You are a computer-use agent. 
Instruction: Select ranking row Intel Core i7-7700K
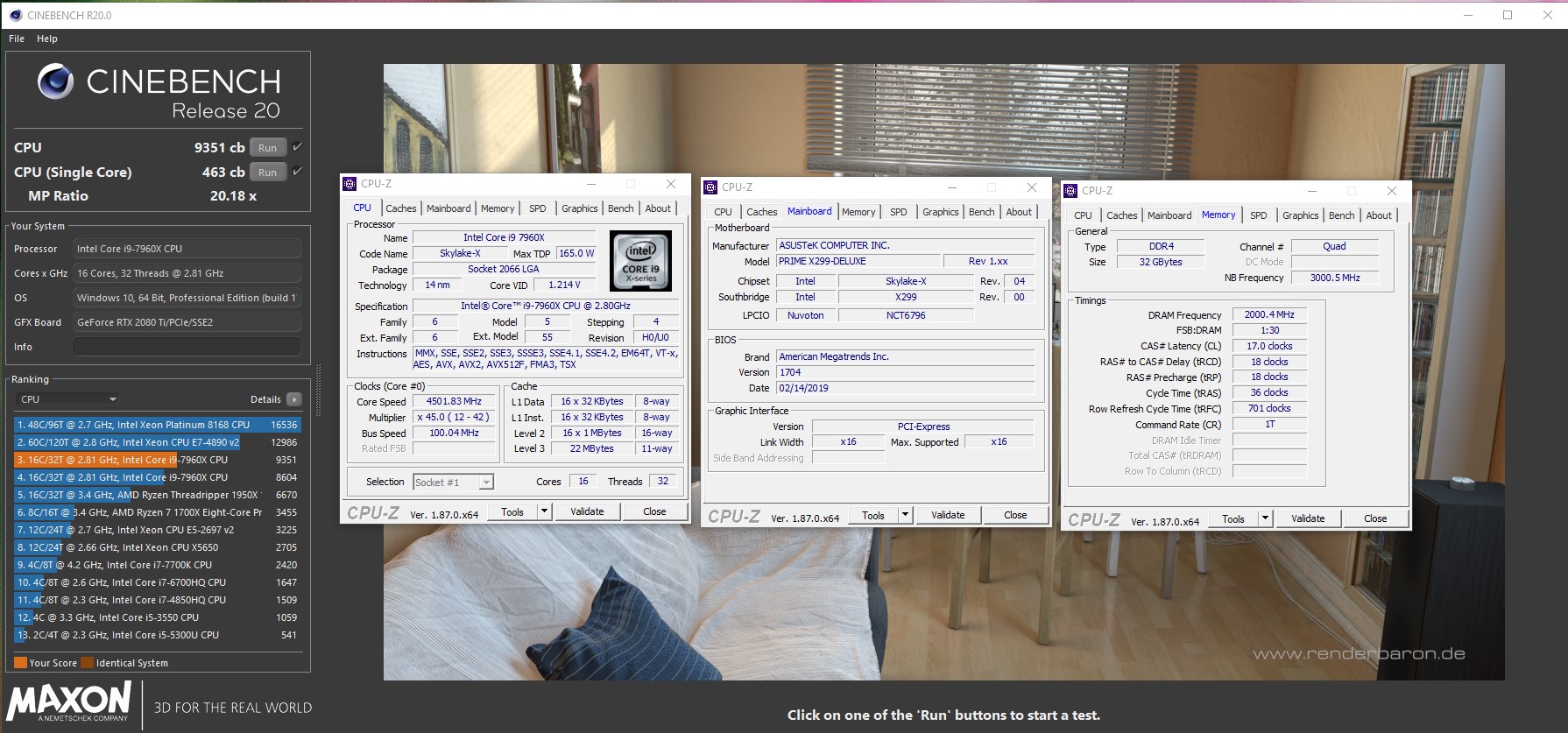click(158, 565)
